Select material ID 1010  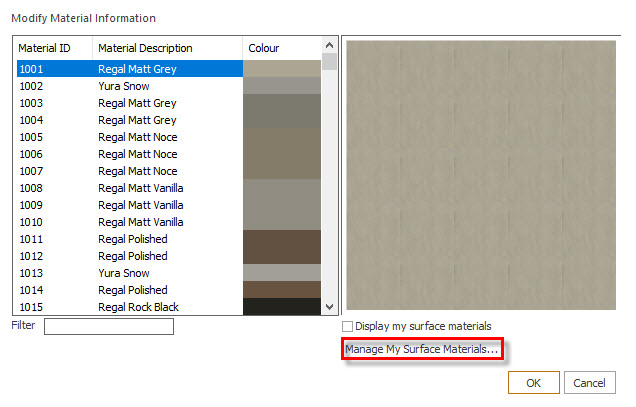[31, 222]
